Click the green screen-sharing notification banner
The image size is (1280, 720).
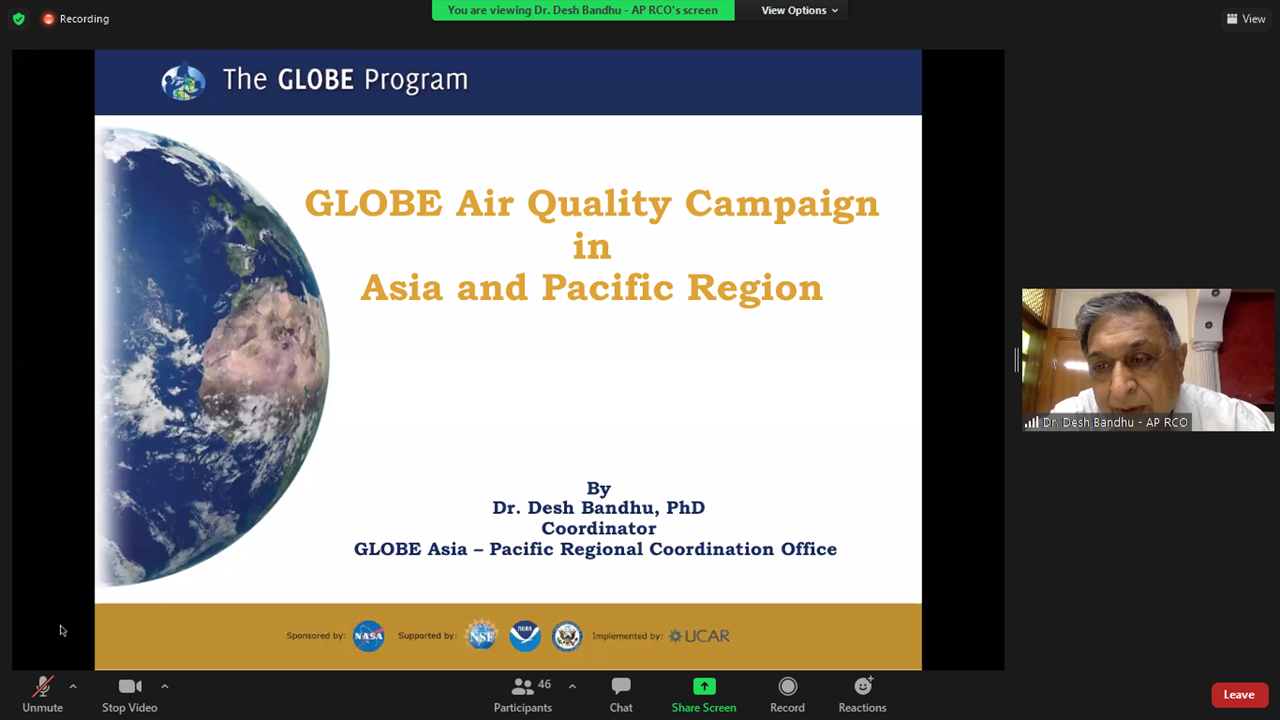(582, 10)
